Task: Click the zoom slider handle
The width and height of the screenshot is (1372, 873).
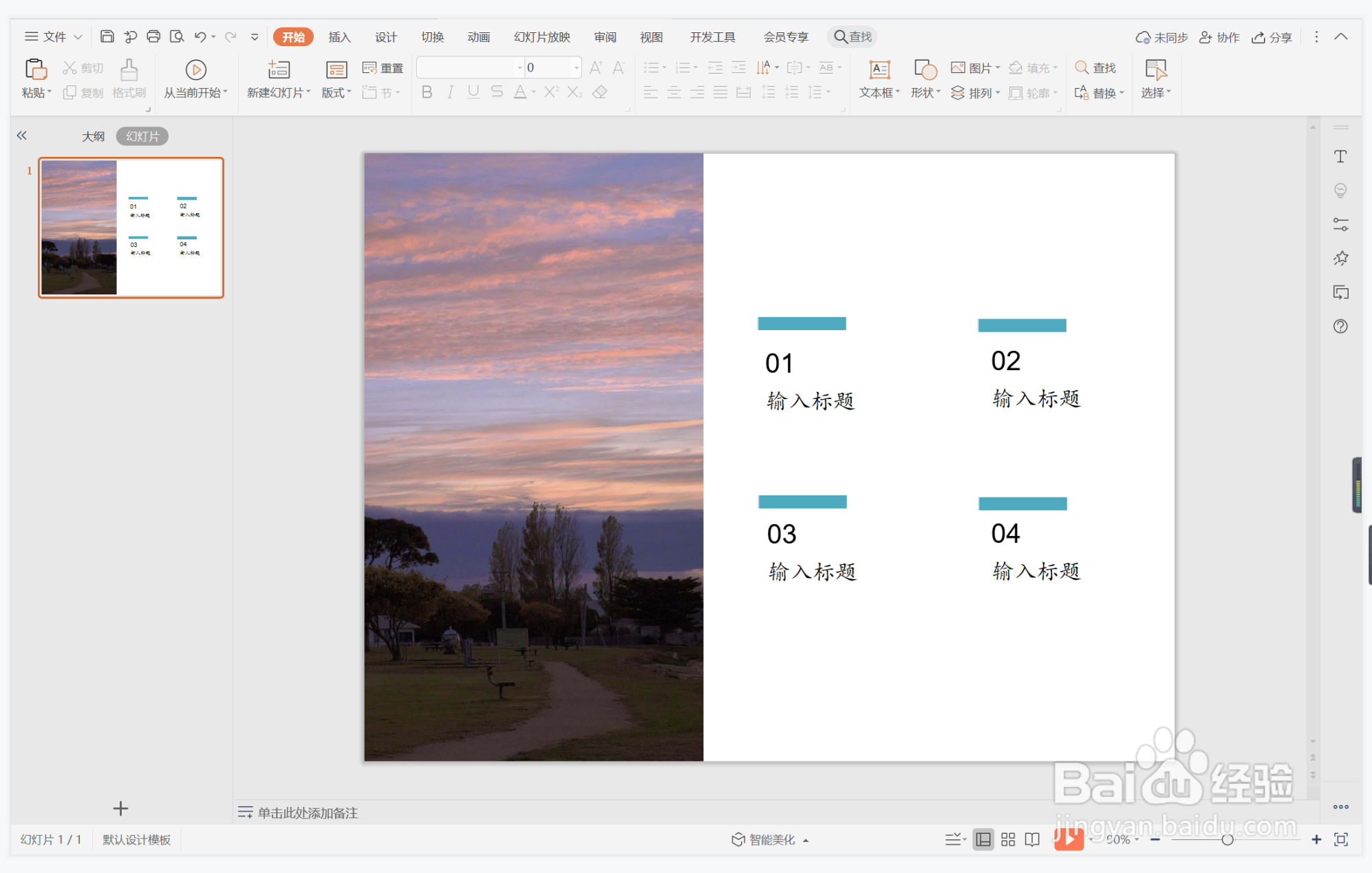Action: click(1227, 839)
